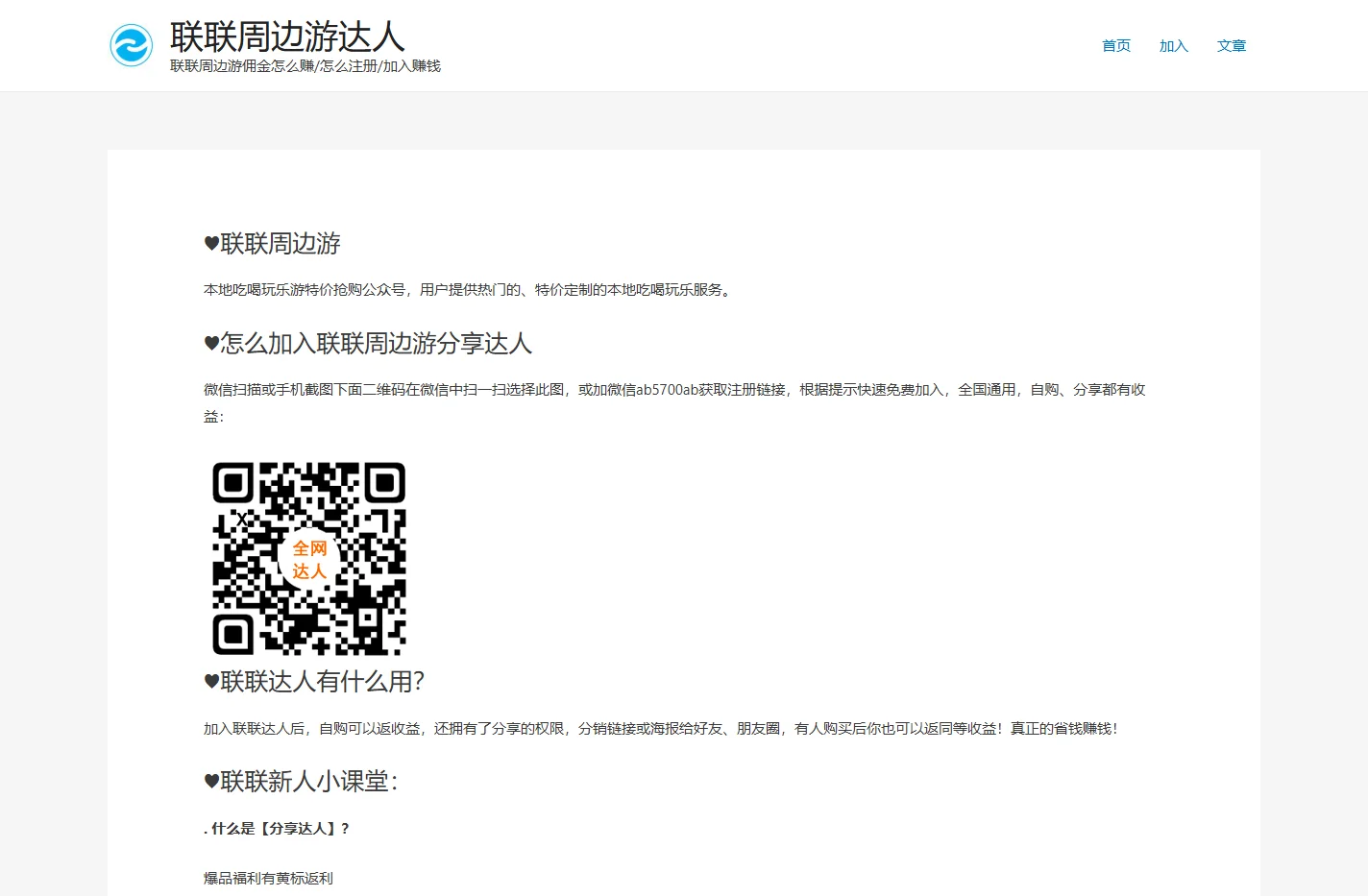
Task: Click the paragraph starting 加入联联达人后
Action: pos(662,729)
